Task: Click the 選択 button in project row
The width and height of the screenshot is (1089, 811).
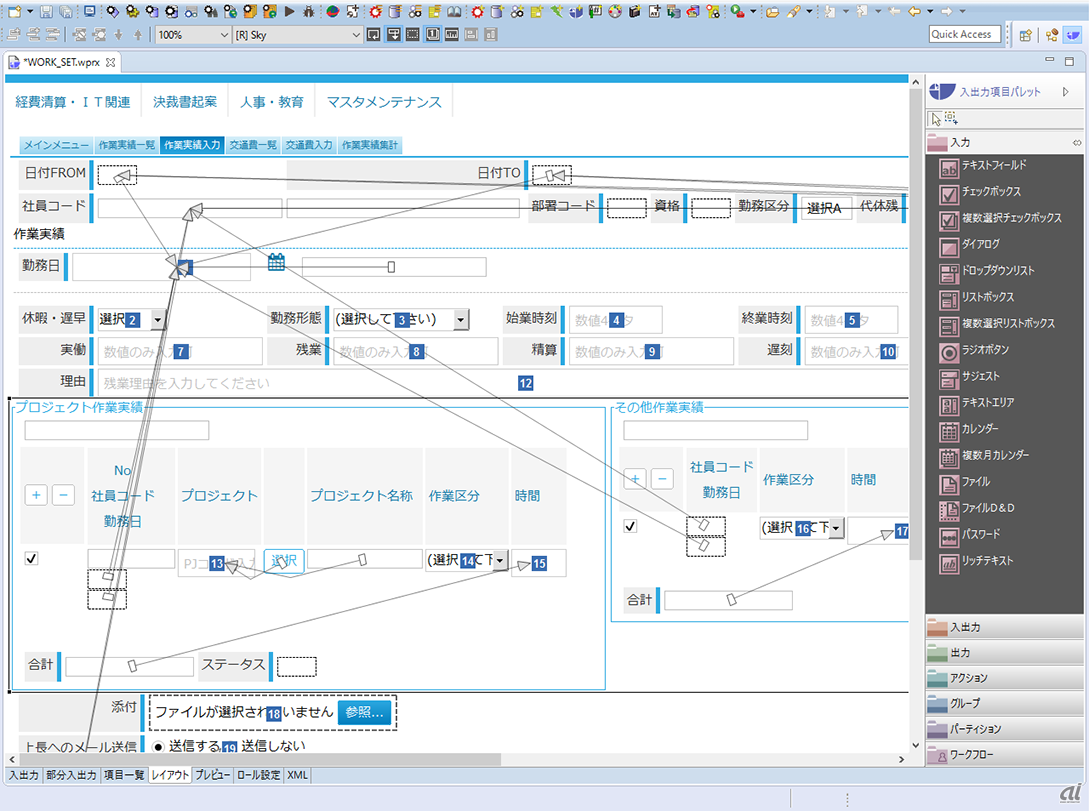Action: [x=284, y=561]
